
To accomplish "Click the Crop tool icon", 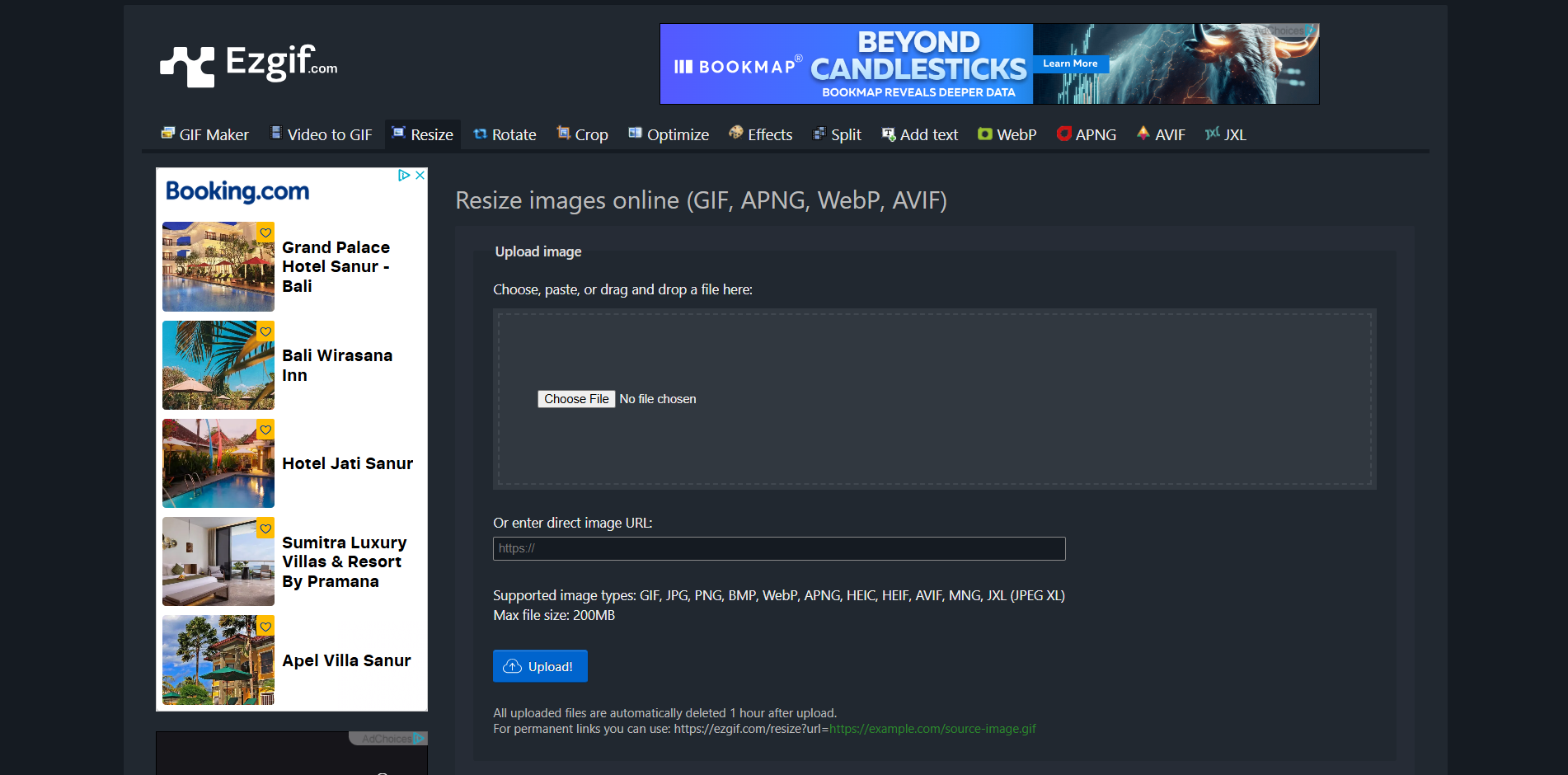I will 563,133.
